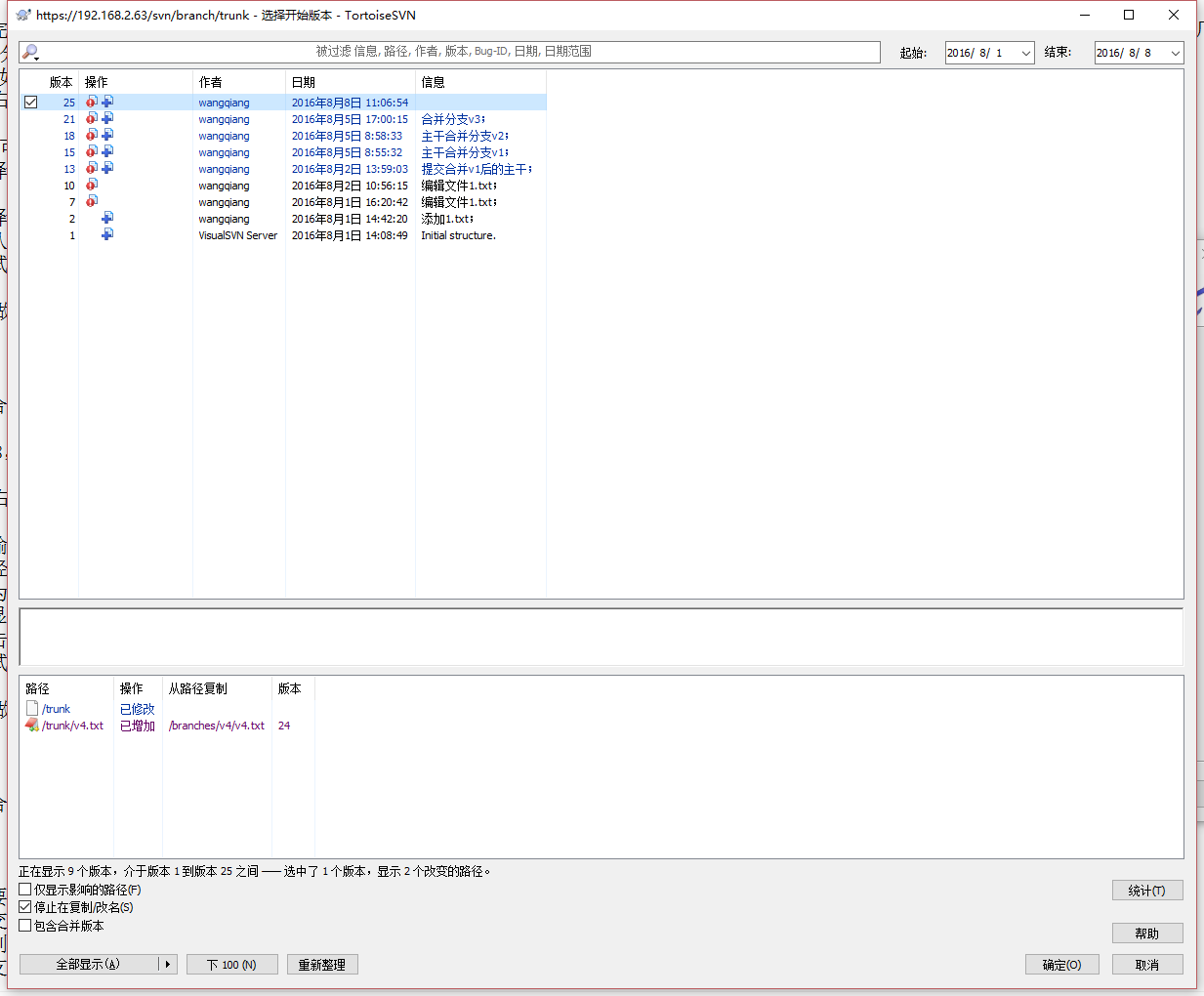Enable 包含合并版本 checkbox
The image size is (1204, 996).
[x=25, y=926]
